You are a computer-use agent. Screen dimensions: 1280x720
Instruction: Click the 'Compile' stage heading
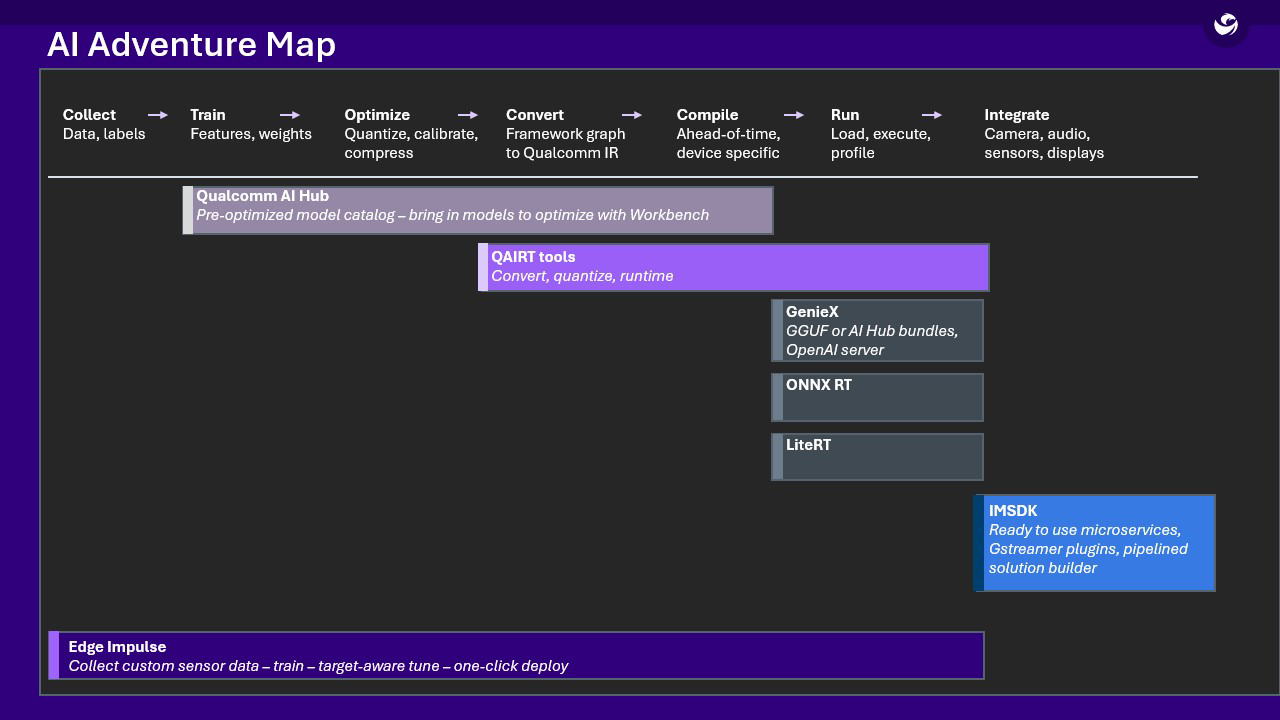coord(707,115)
